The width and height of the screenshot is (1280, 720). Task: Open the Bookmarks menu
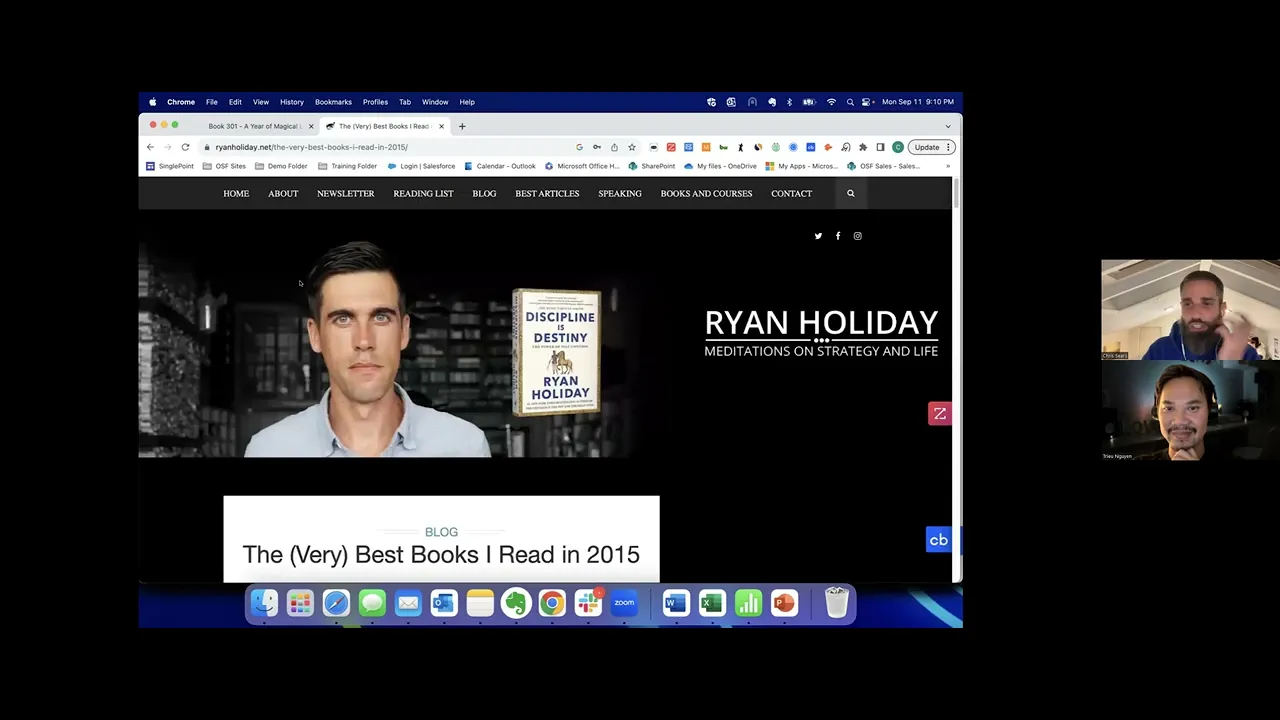coord(333,102)
